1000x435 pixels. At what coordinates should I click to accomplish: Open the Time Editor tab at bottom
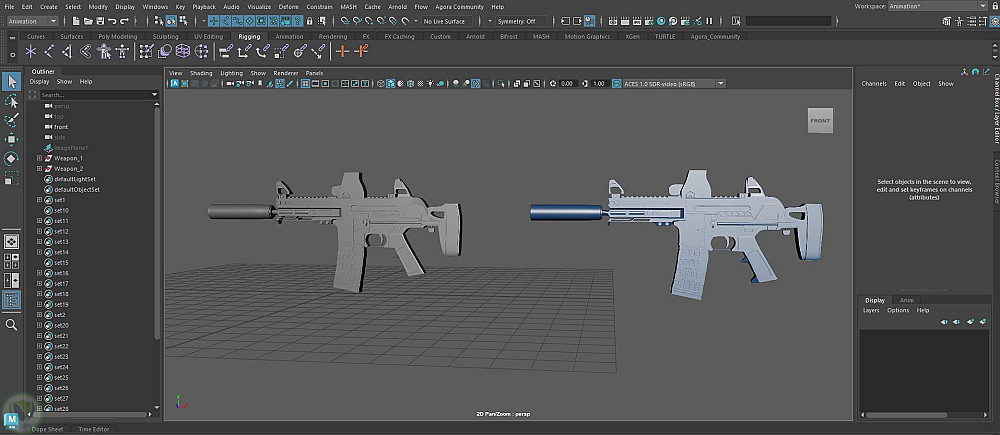(x=93, y=429)
